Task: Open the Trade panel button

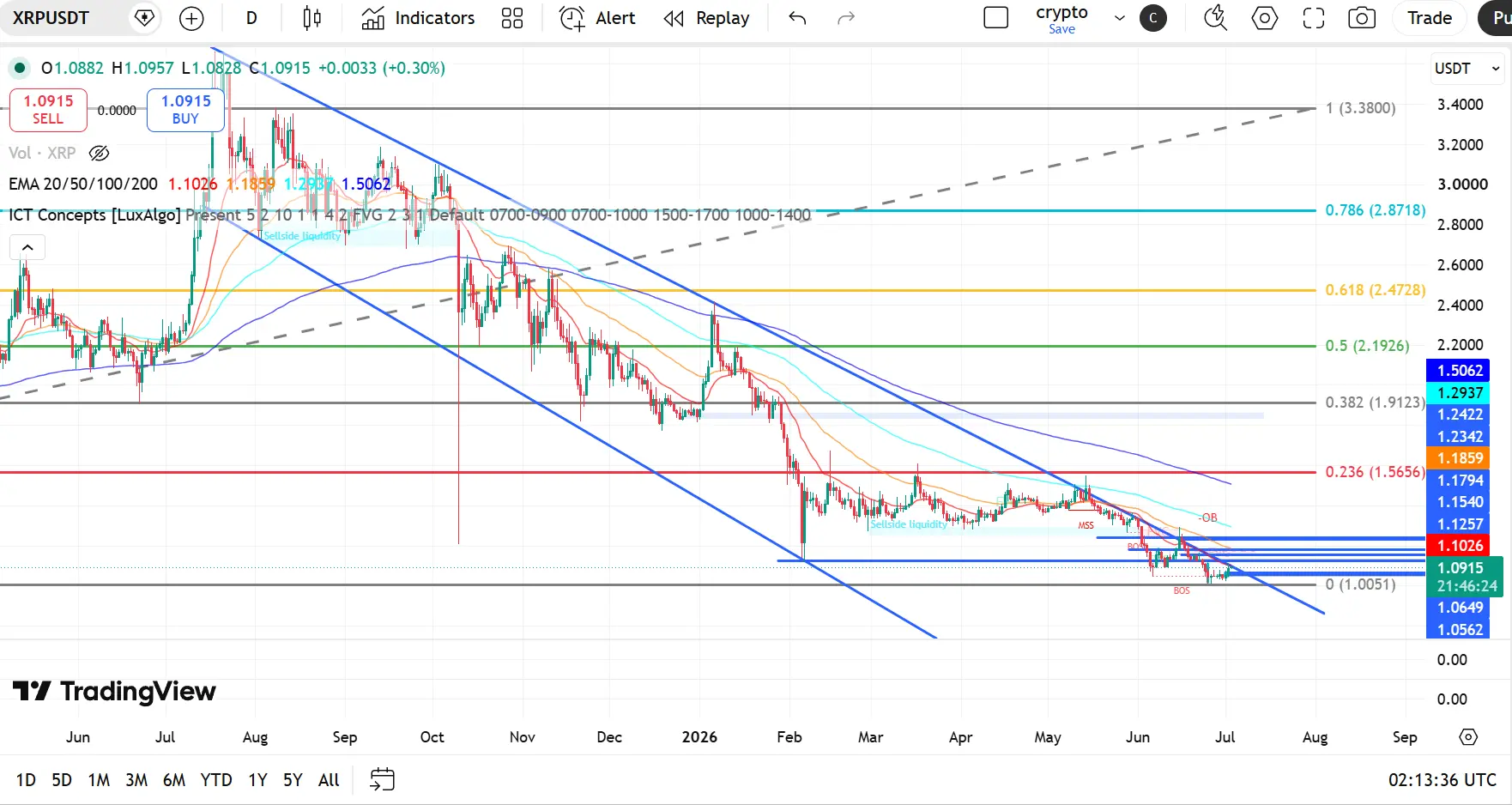Action: [1430, 18]
